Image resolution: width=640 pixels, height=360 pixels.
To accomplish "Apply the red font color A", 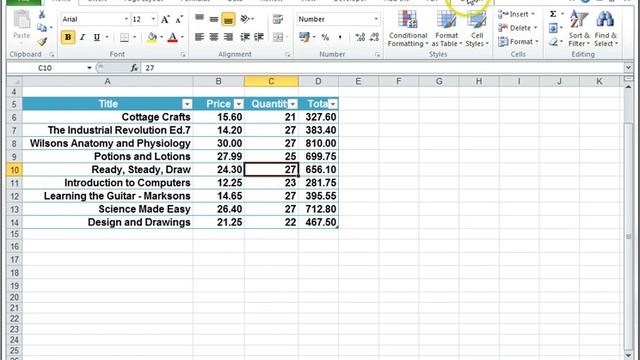I will [173, 38].
